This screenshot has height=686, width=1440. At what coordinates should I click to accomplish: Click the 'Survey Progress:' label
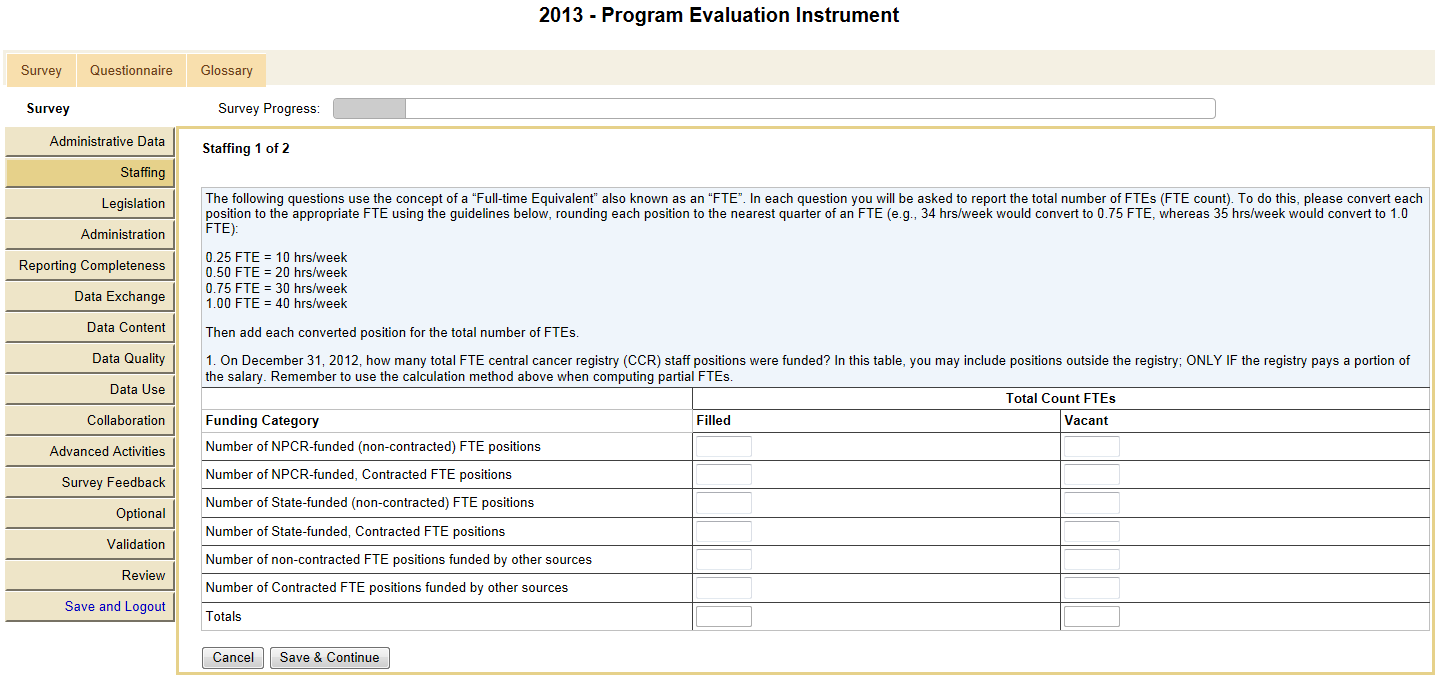pyautogui.click(x=269, y=109)
